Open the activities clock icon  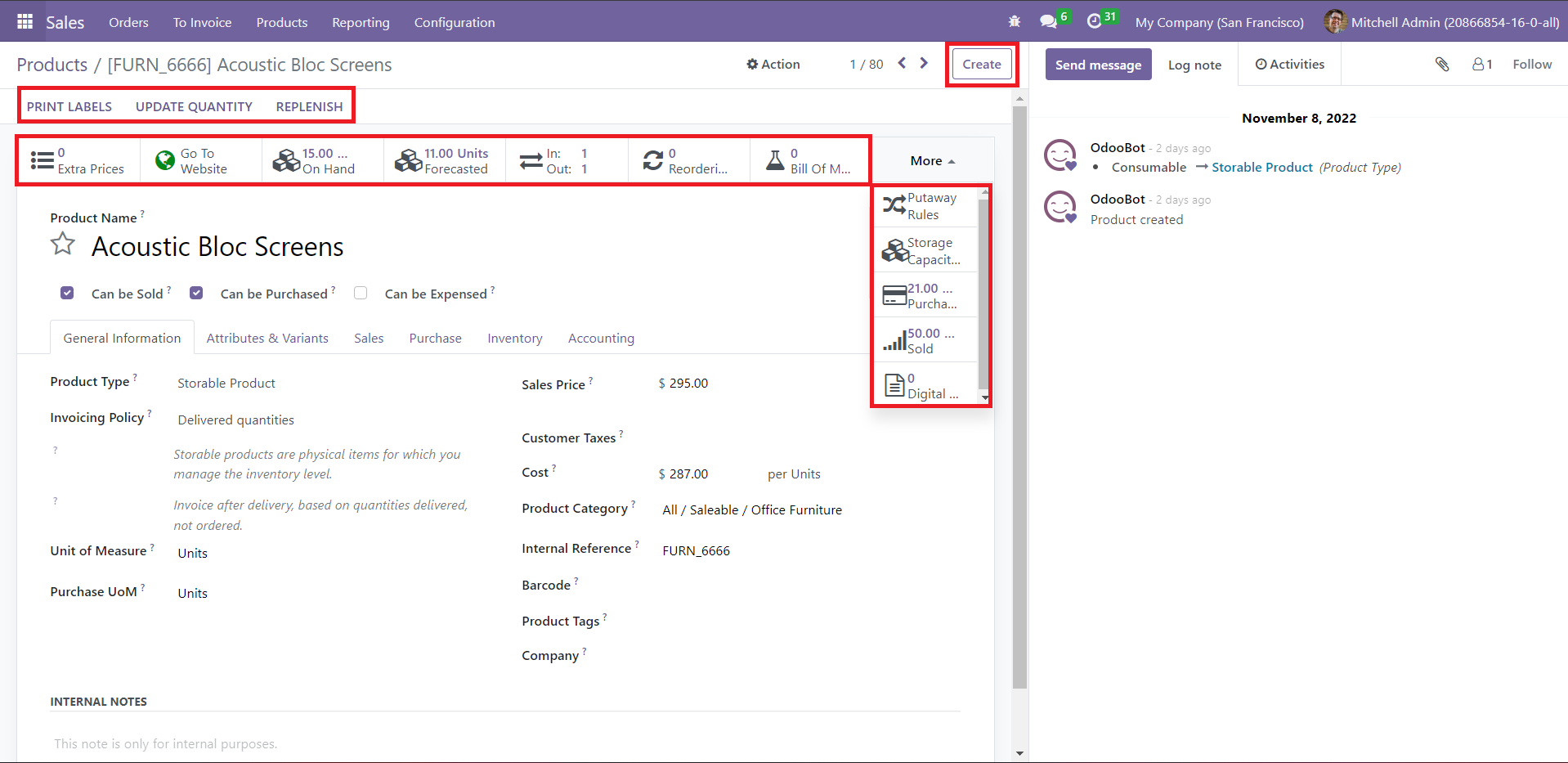(x=1095, y=22)
